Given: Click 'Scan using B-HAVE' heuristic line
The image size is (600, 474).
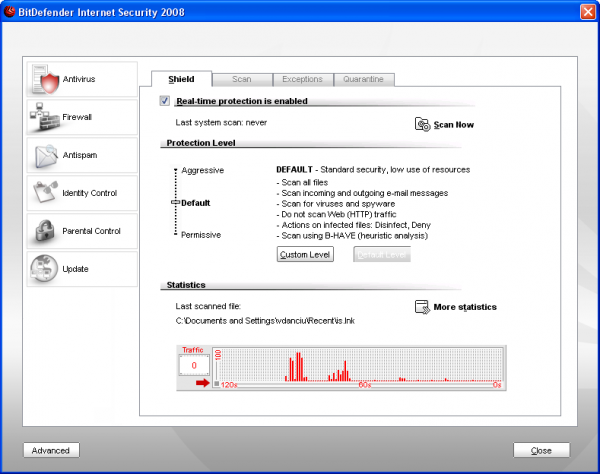Looking at the screenshot, I should [x=352, y=236].
